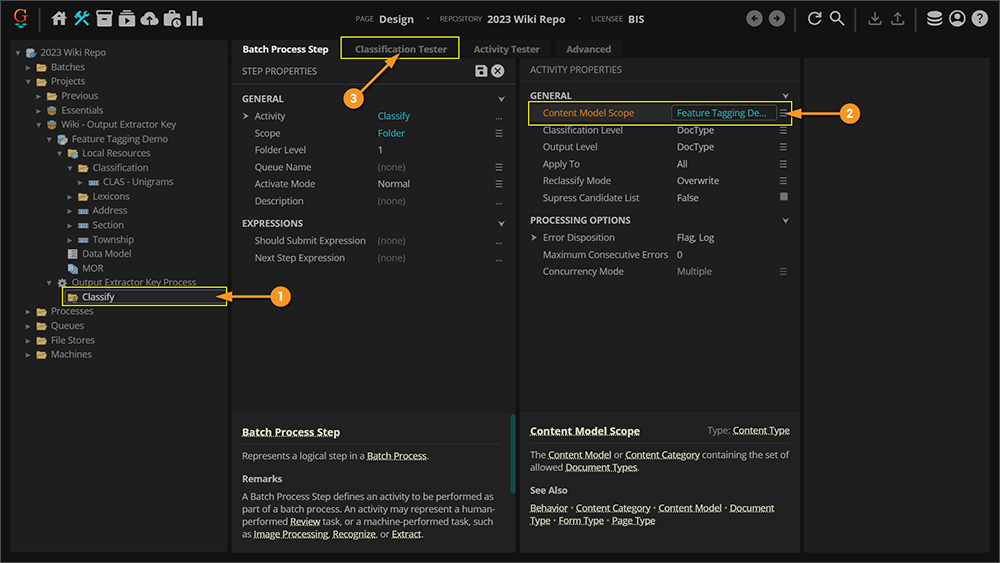Click the search magnifier icon
1000x563 pixels.
(837, 19)
